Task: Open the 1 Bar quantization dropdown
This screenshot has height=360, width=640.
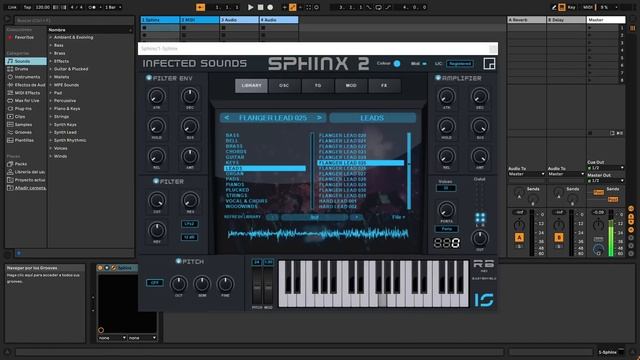Action: tap(113, 7)
